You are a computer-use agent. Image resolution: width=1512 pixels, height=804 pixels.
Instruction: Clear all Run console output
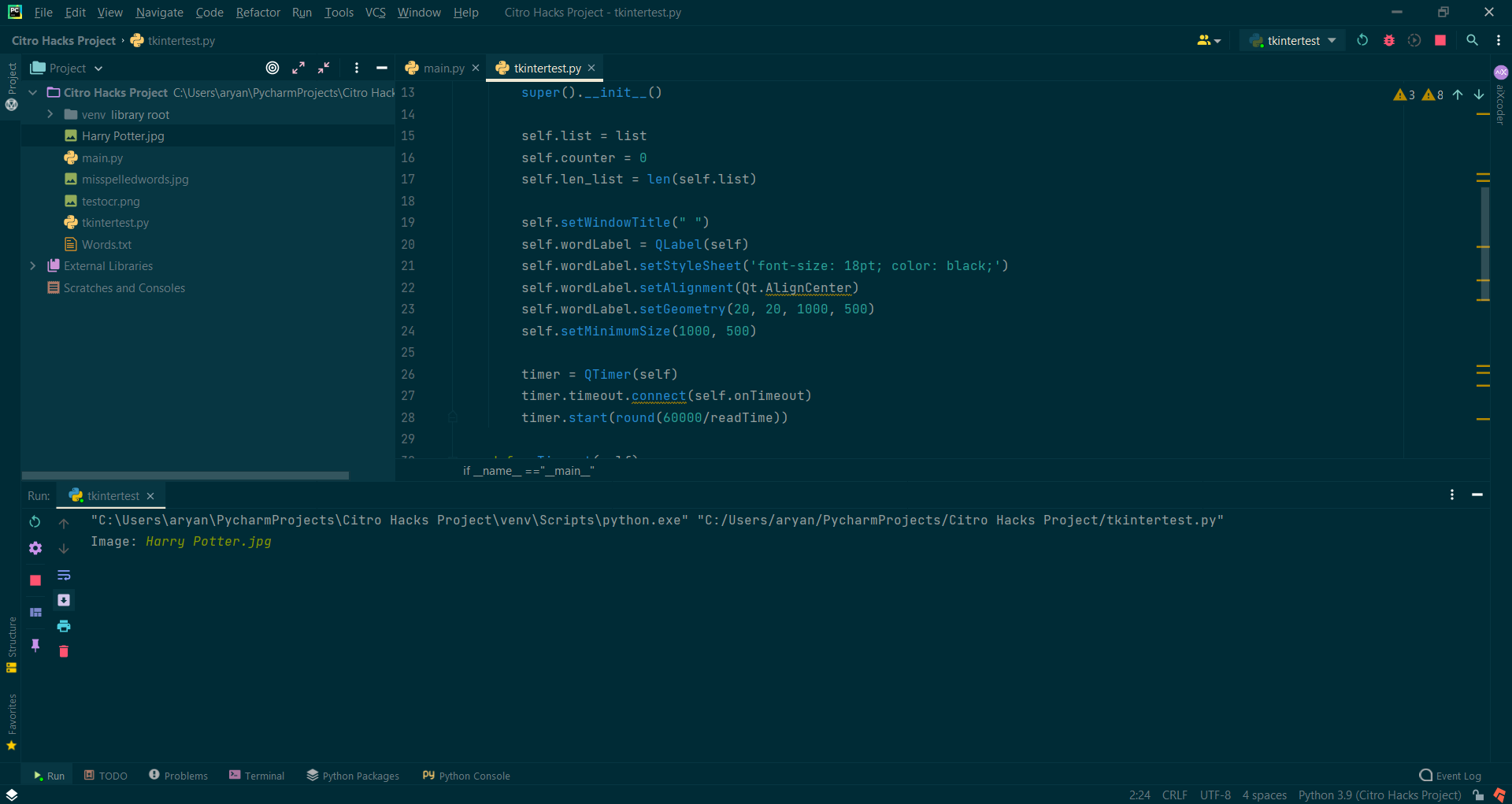click(x=64, y=651)
